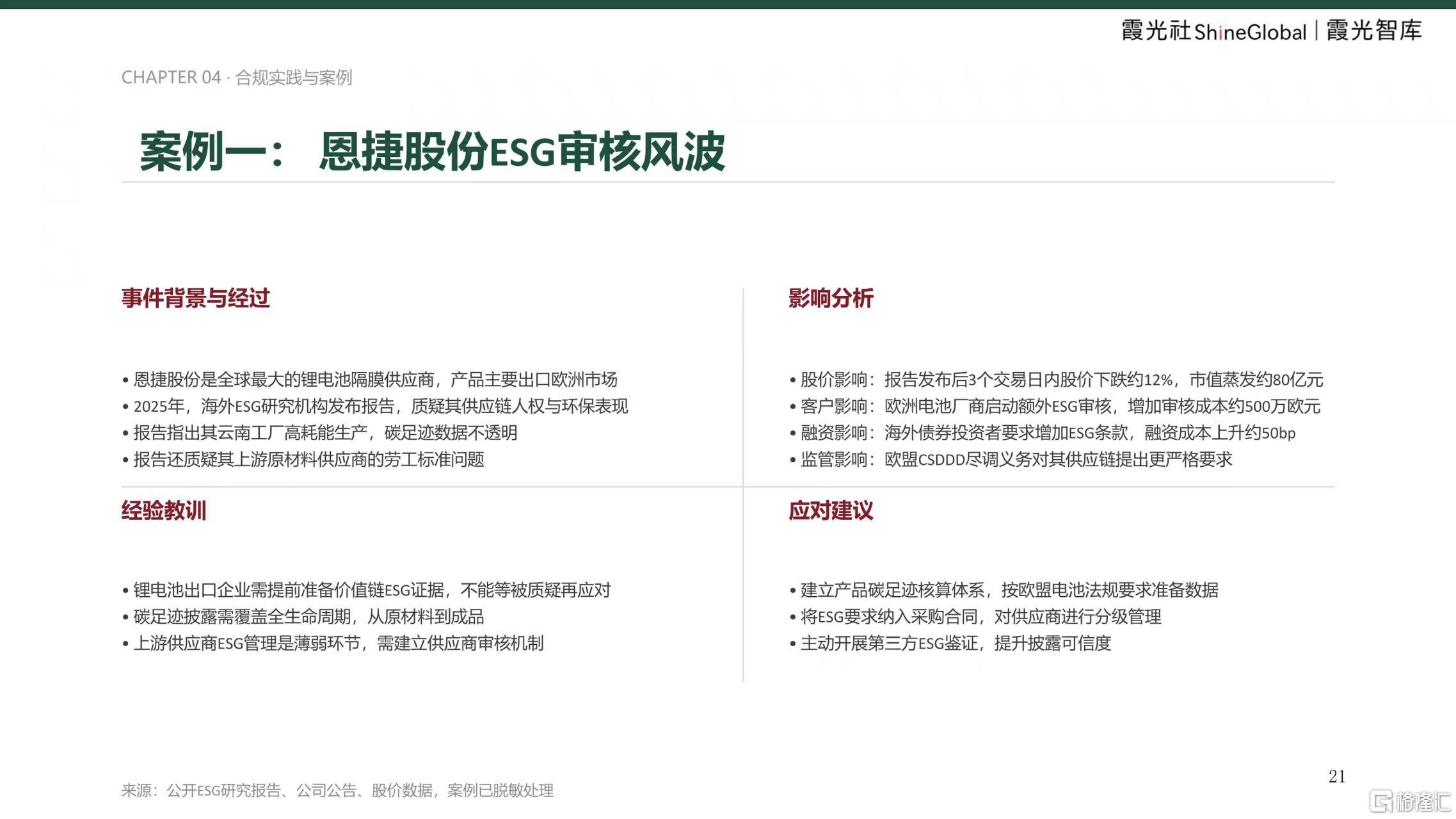Click the '股价影响' bullet about 12% drop
This screenshot has width=1456, height=819.
point(1056,380)
